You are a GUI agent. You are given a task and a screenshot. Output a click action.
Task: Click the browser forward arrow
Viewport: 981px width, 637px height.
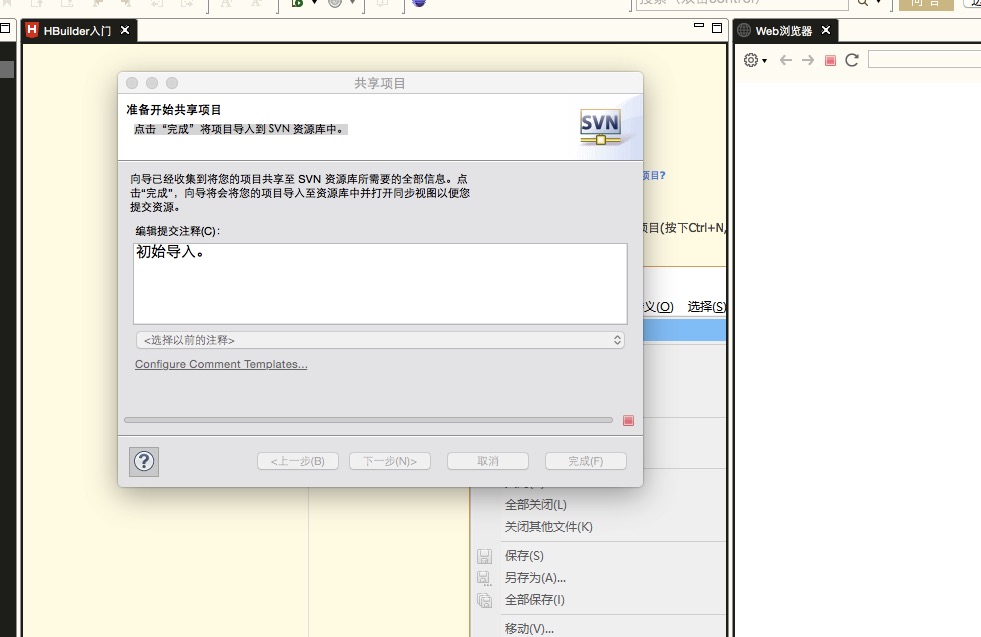click(808, 60)
